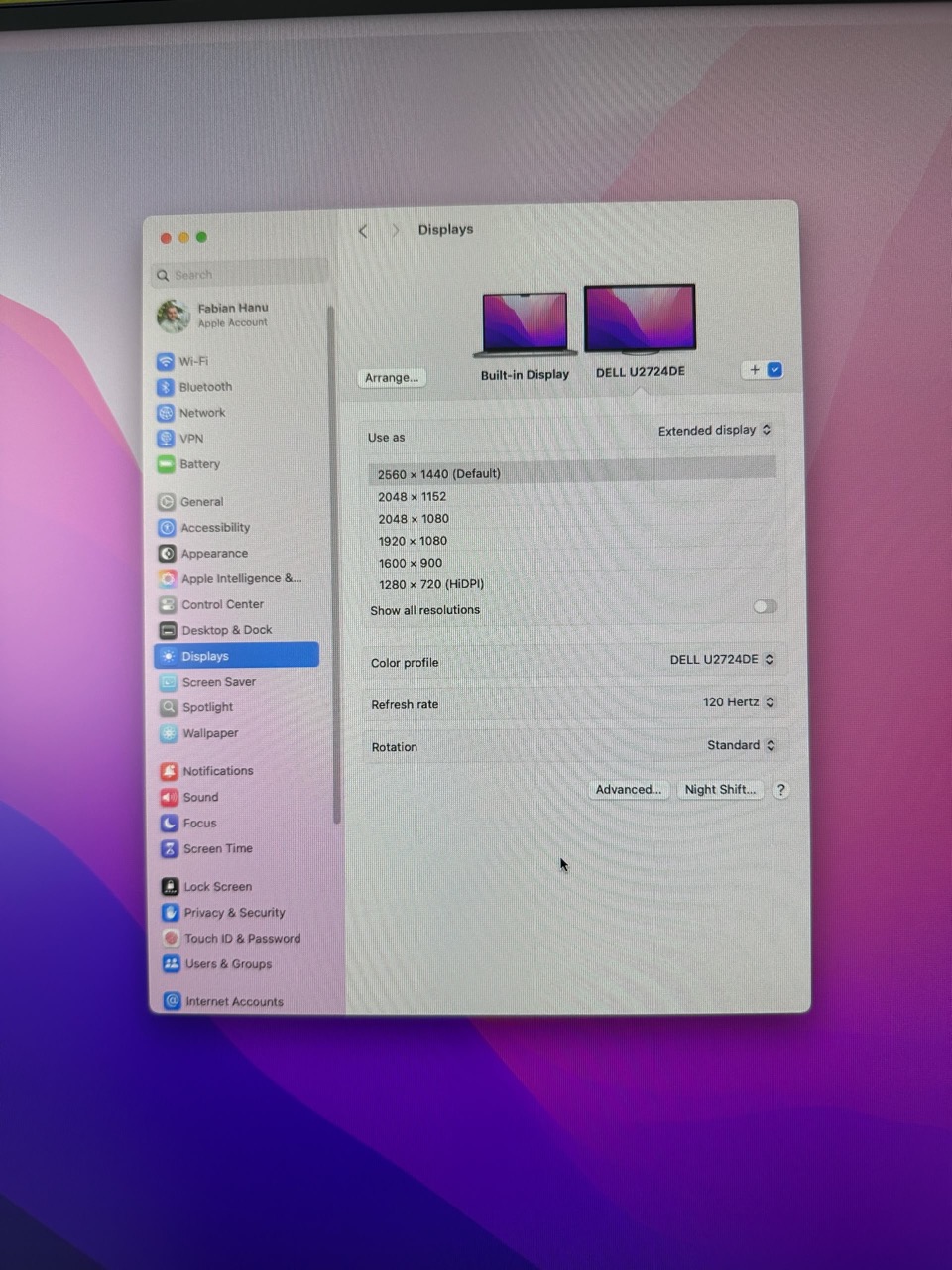Image resolution: width=952 pixels, height=1270 pixels.
Task: Open Night Shift... settings button
Action: coord(720,790)
